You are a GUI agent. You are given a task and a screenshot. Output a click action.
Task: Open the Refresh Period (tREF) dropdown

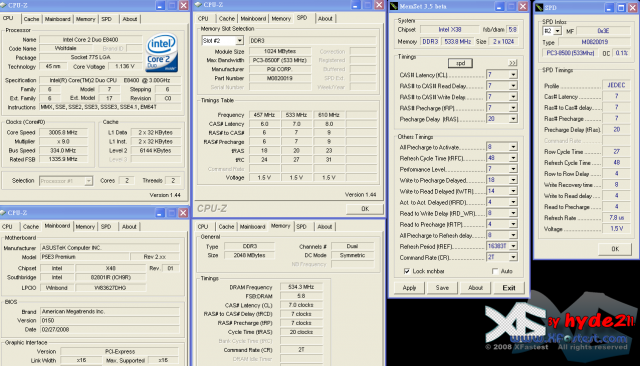coord(513,246)
